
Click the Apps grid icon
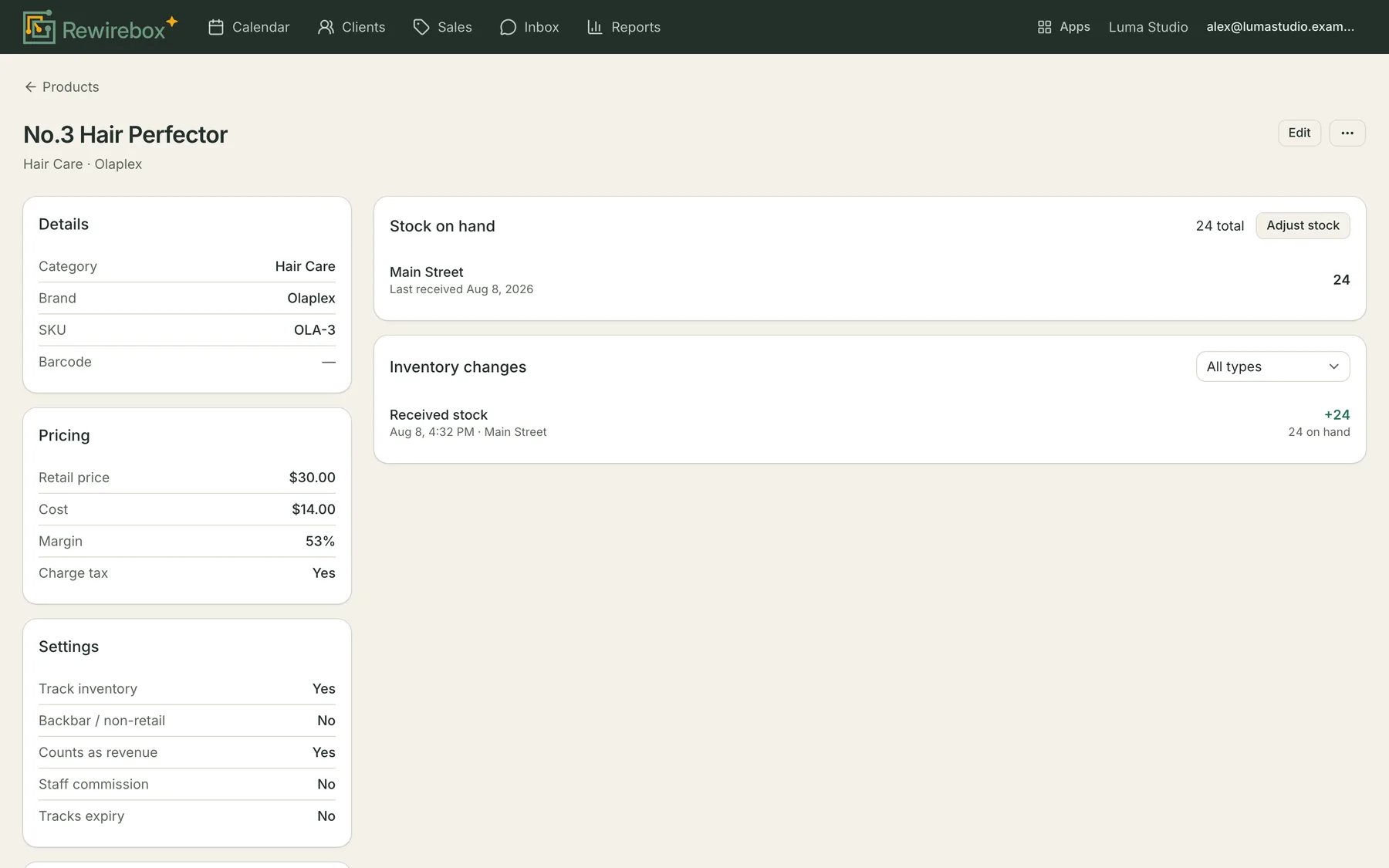coord(1044,27)
